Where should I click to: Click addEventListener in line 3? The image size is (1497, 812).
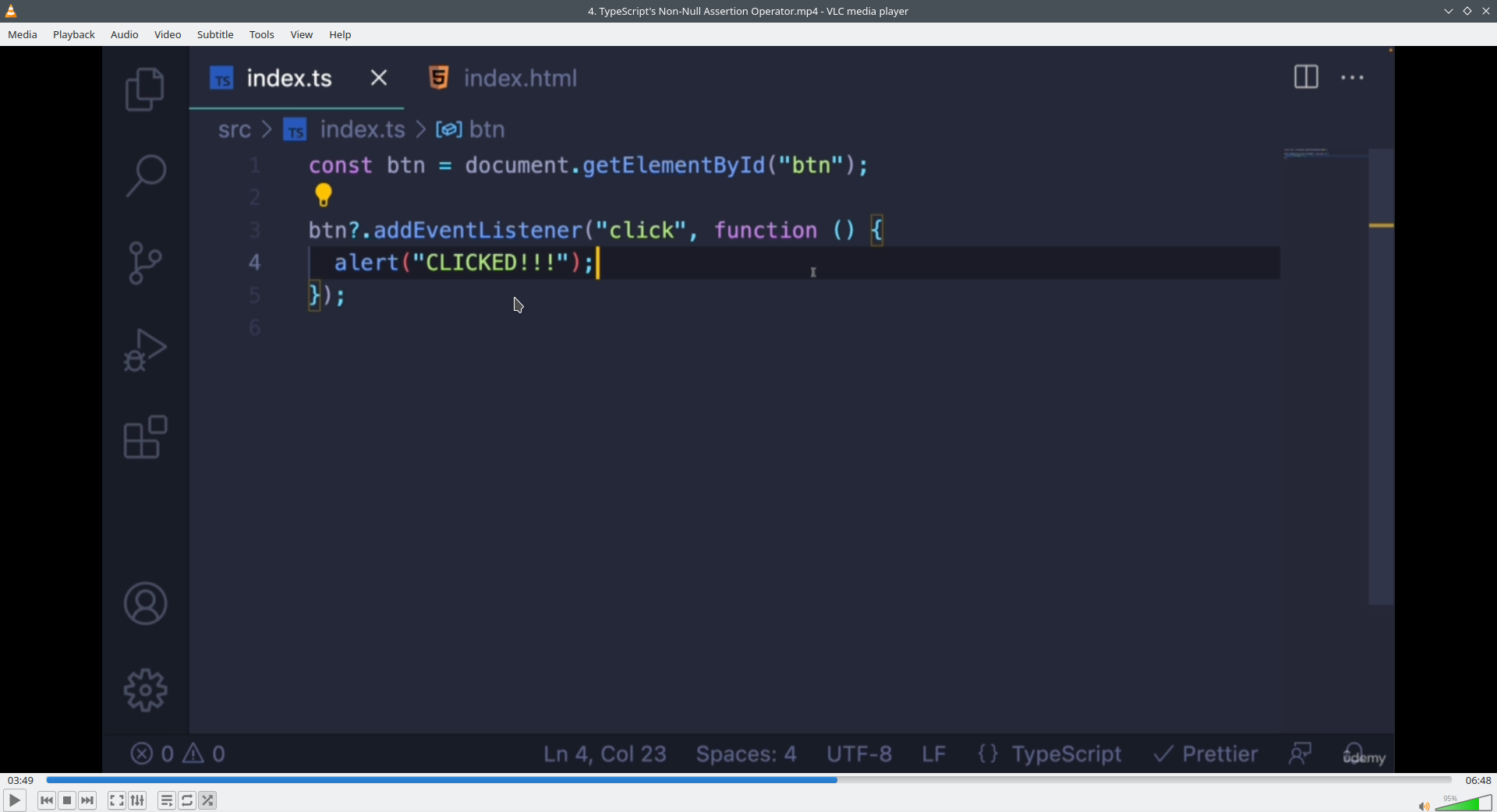pos(478,231)
